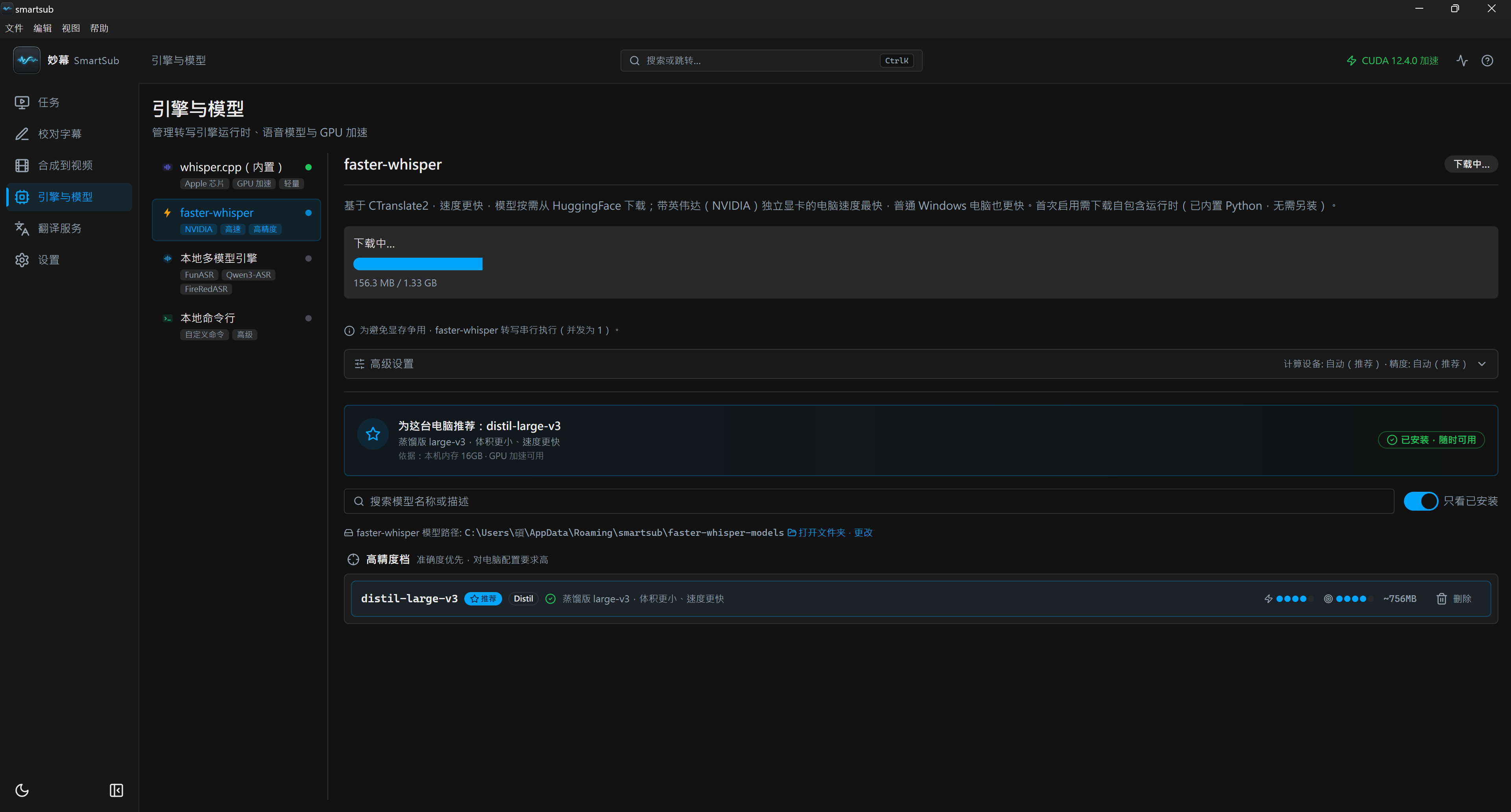Screen dimensions: 1511x812
Task: Click the installed checkmark on distil-large-v3
Action: pos(550,599)
